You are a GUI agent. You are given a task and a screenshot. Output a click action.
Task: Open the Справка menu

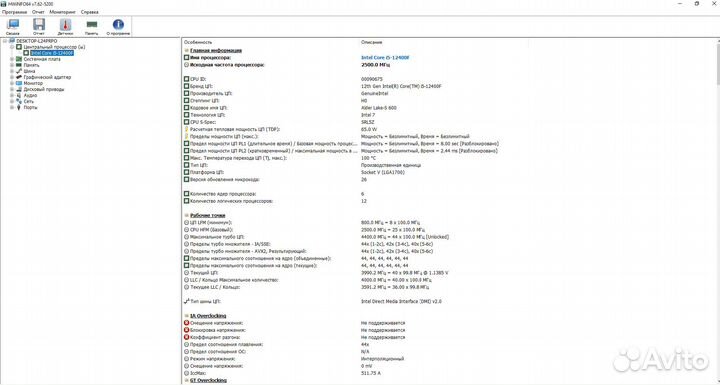click(x=90, y=12)
